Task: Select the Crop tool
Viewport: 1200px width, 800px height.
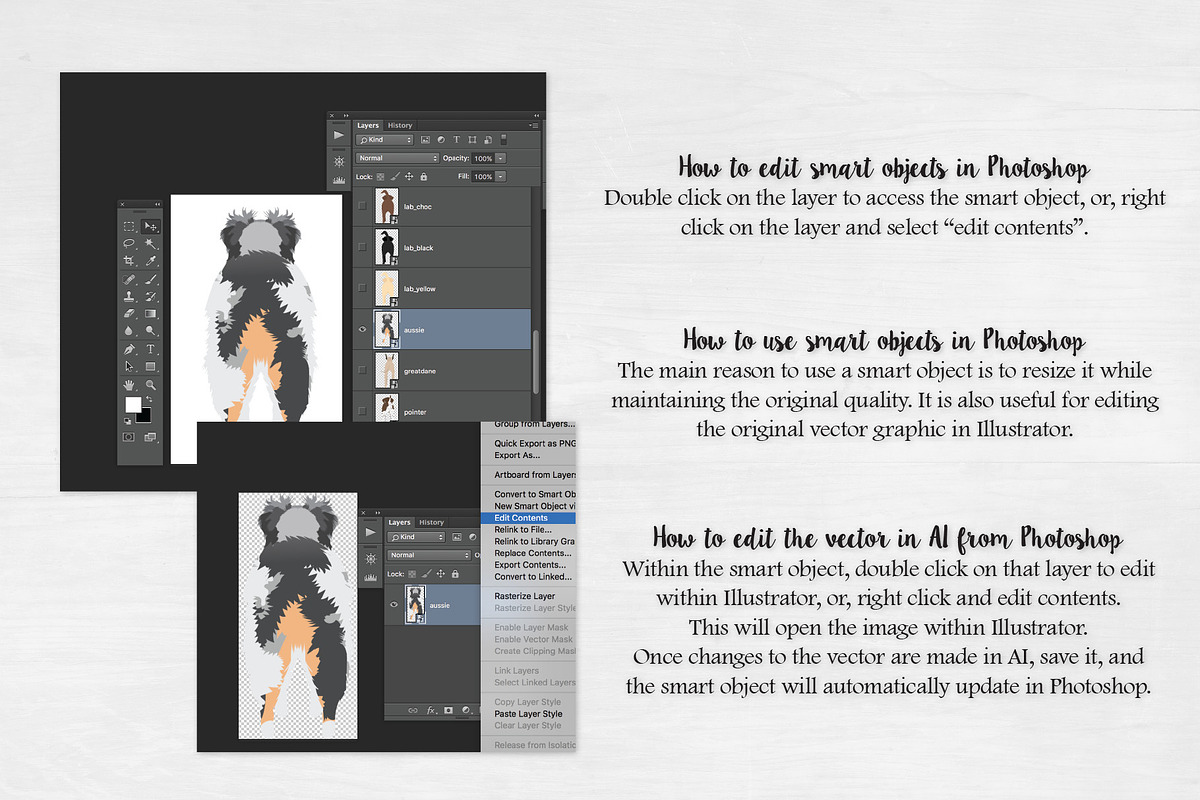Action: click(129, 260)
